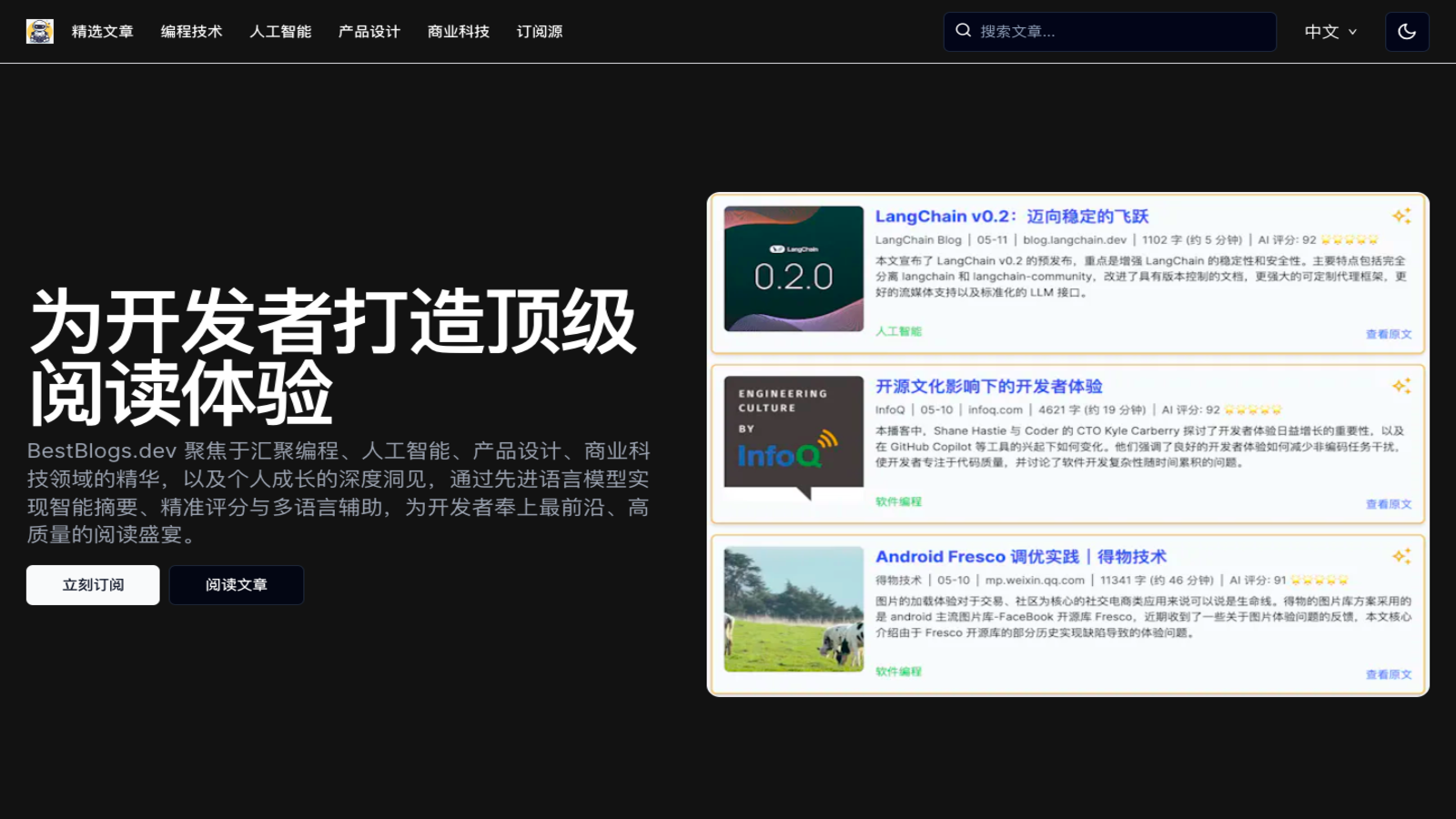Open the 商业科技 menu item
The height and width of the screenshot is (819, 1456).
(459, 32)
